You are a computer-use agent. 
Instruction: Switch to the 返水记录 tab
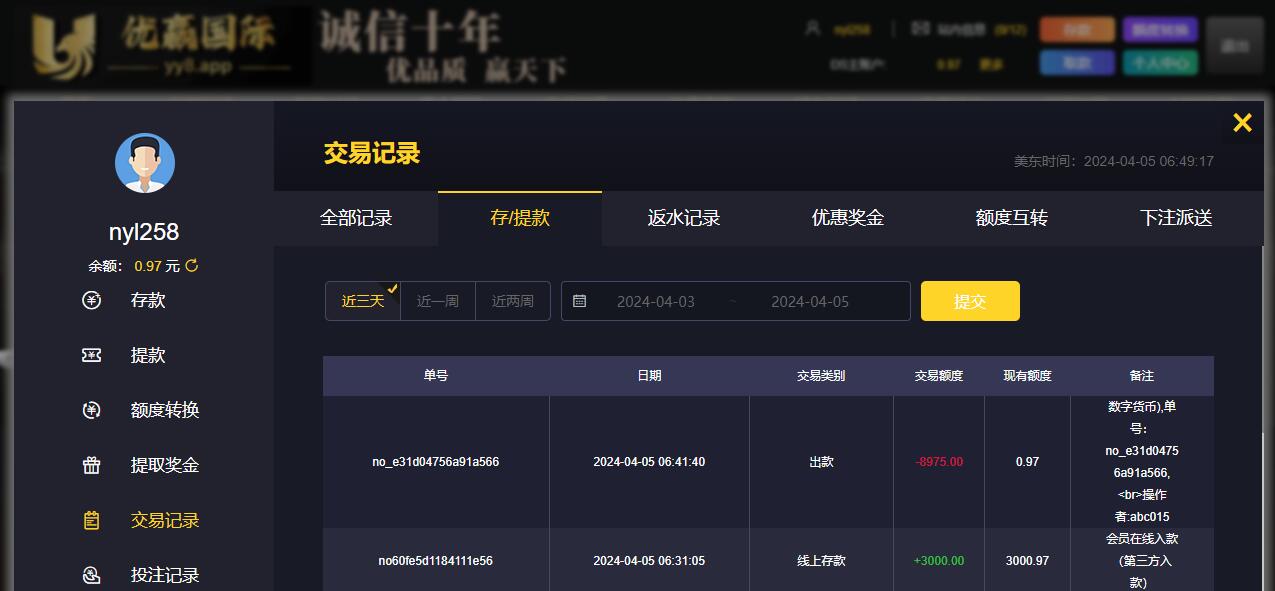(x=684, y=218)
